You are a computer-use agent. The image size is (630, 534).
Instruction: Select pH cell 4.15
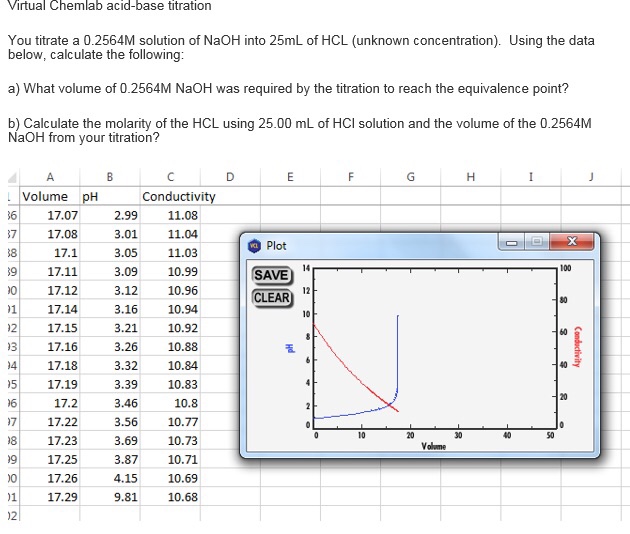point(110,479)
